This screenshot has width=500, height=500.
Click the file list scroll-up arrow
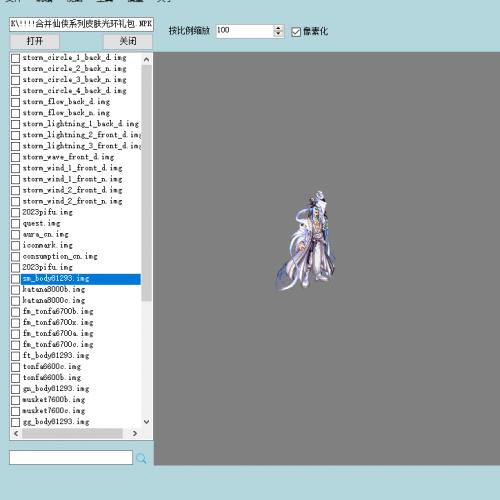(146, 59)
